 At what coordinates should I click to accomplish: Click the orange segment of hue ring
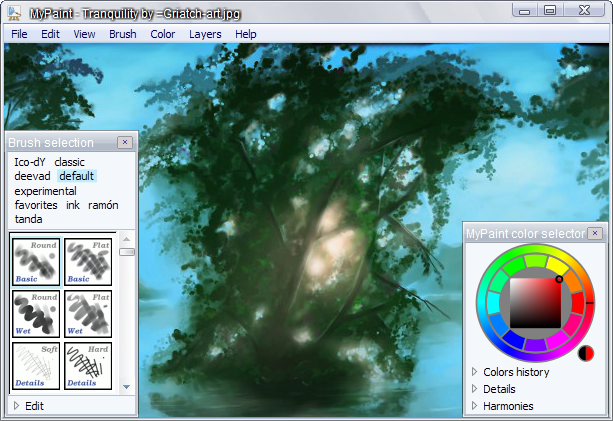pyautogui.click(x=574, y=282)
